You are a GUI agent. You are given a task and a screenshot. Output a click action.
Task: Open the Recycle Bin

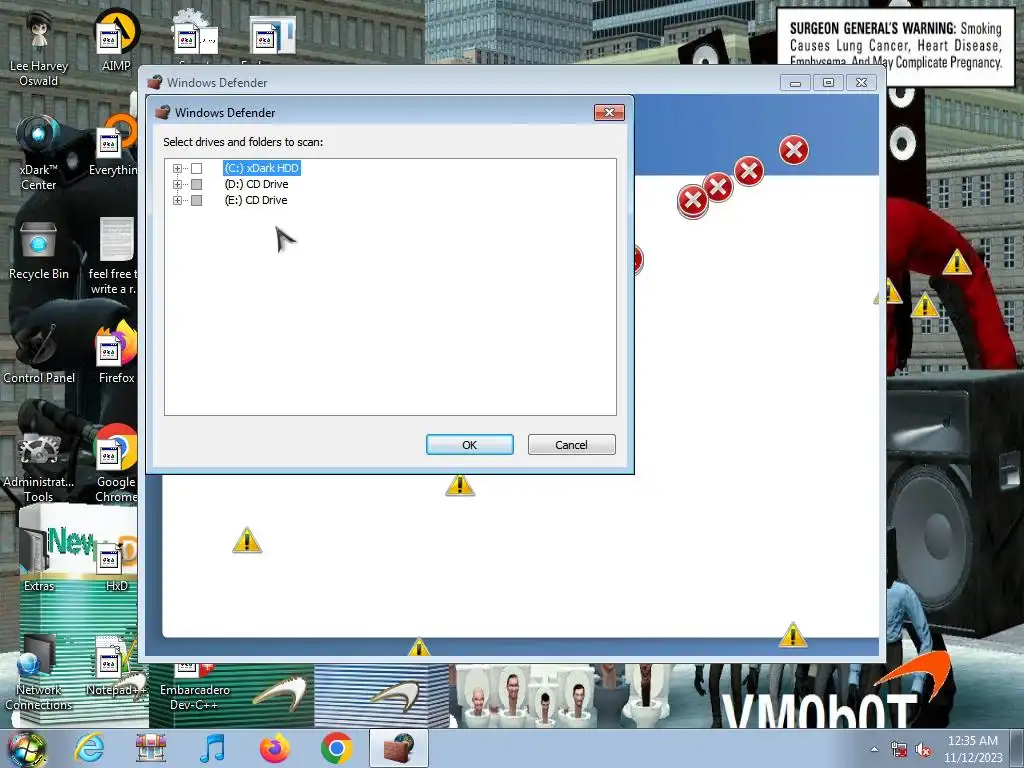click(39, 251)
